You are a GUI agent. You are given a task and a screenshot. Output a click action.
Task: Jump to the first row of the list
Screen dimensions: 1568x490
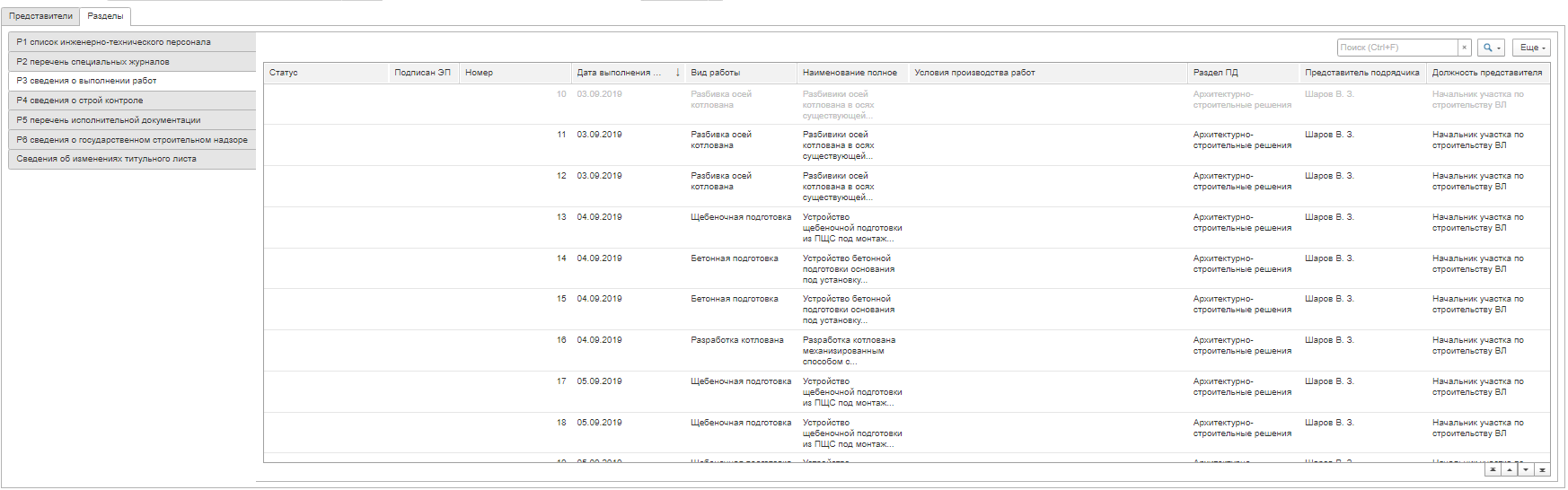[1493, 469]
